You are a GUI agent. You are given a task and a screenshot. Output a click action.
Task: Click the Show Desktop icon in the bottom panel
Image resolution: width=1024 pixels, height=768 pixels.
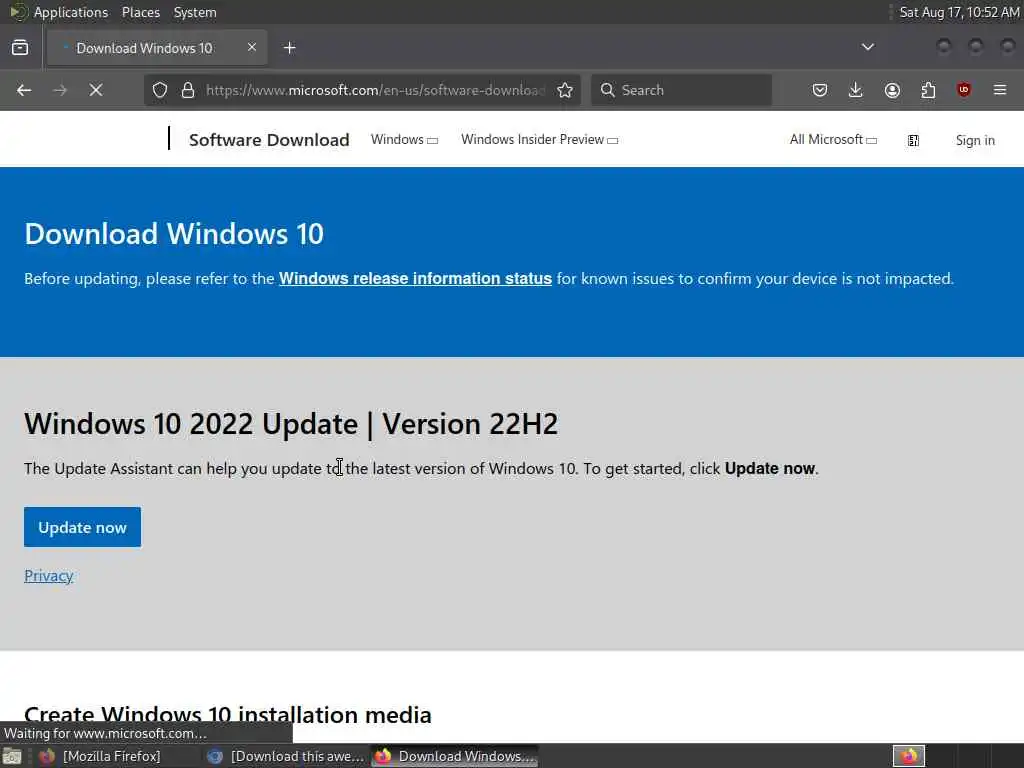12,757
